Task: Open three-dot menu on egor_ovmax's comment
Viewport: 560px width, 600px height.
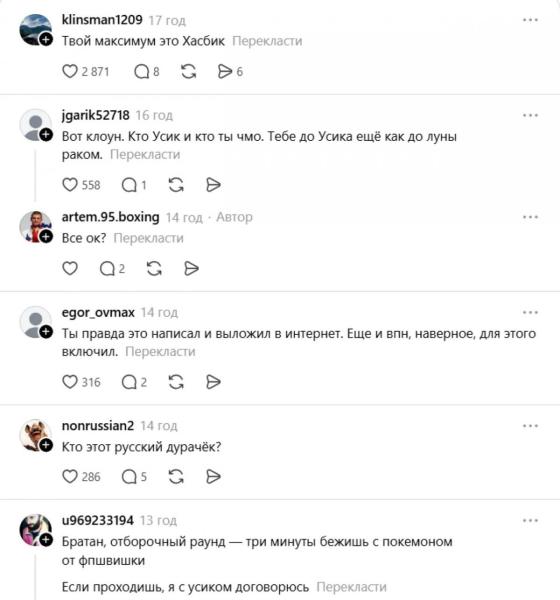Action: tap(530, 313)
